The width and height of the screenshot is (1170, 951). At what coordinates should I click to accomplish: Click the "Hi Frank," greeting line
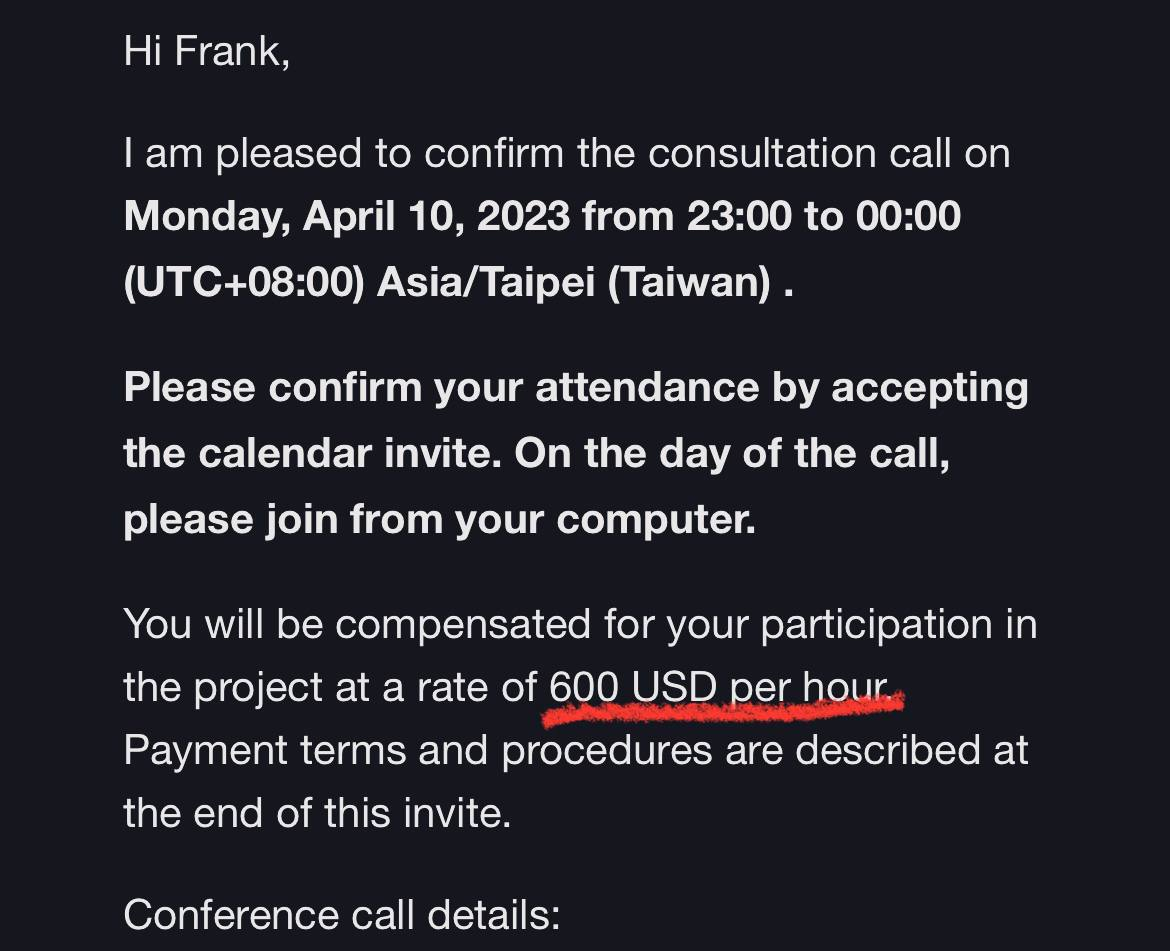[x=207, y=52]
